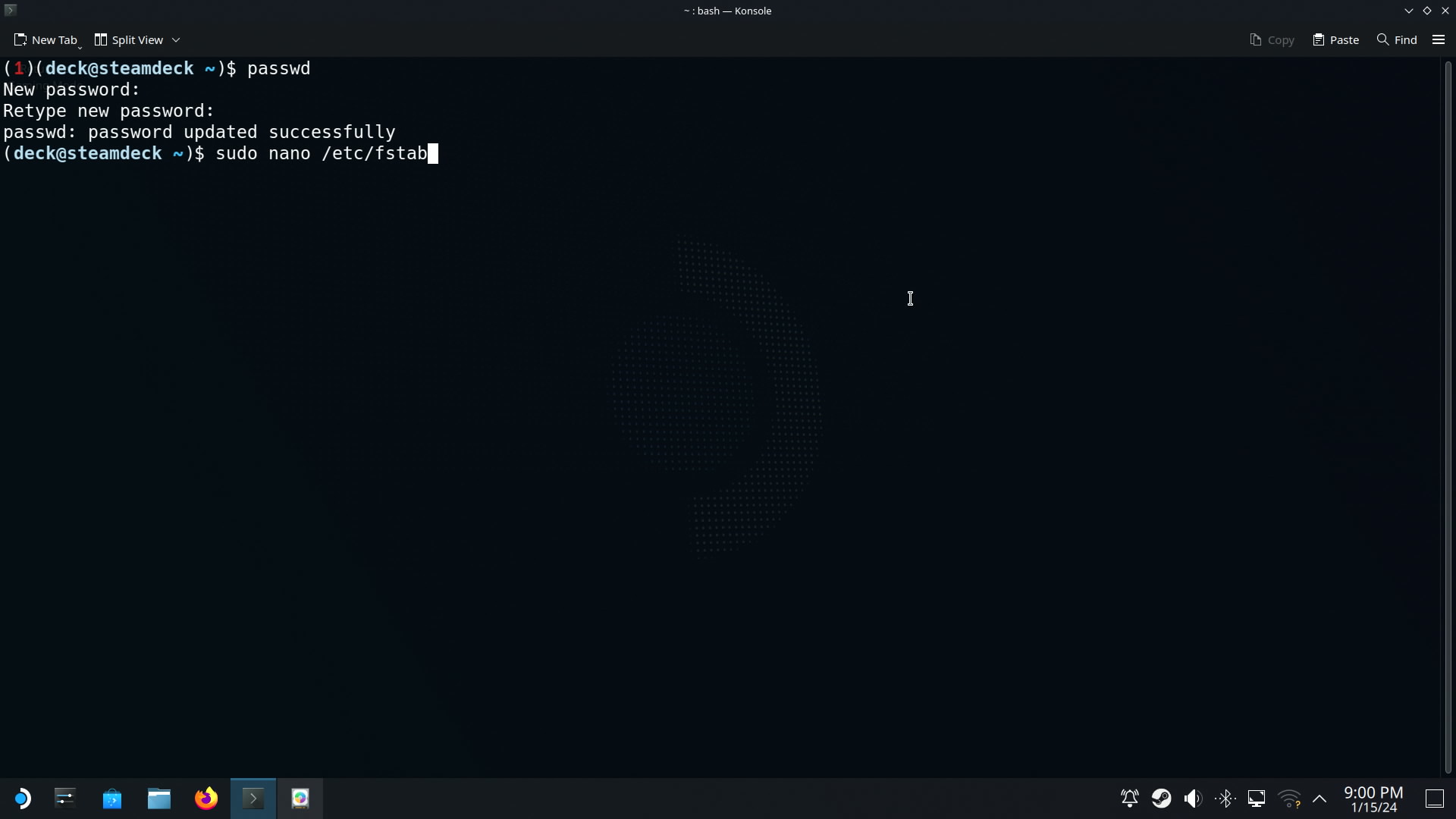Click the Copy toolbar button
The height and width of the screenshot is (819, 1456).
(x=1272, y=39)
